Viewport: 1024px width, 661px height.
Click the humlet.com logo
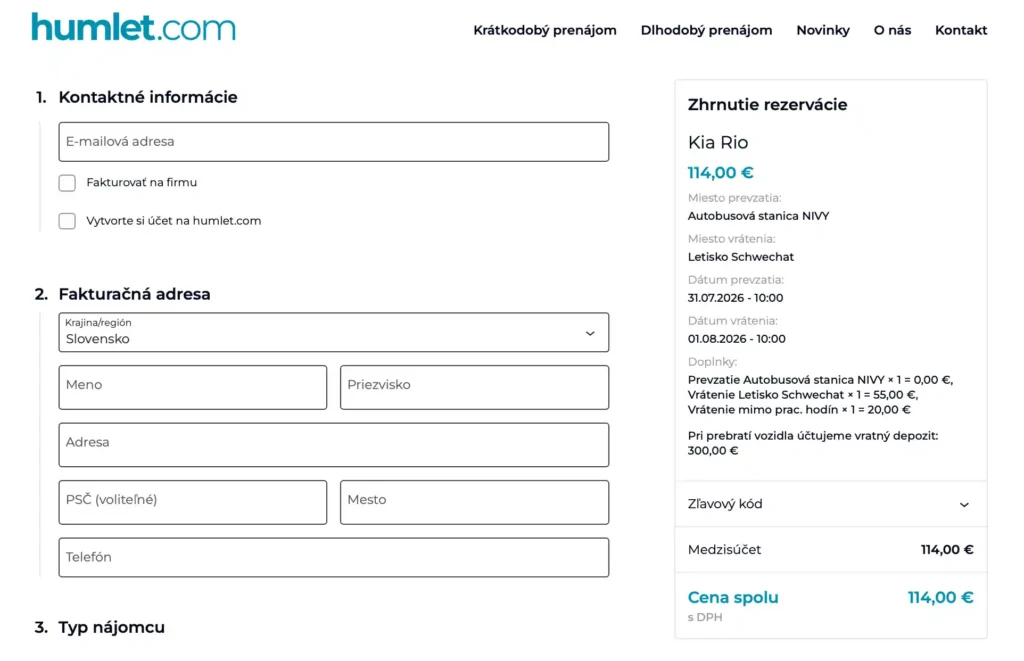click(133, 27)
